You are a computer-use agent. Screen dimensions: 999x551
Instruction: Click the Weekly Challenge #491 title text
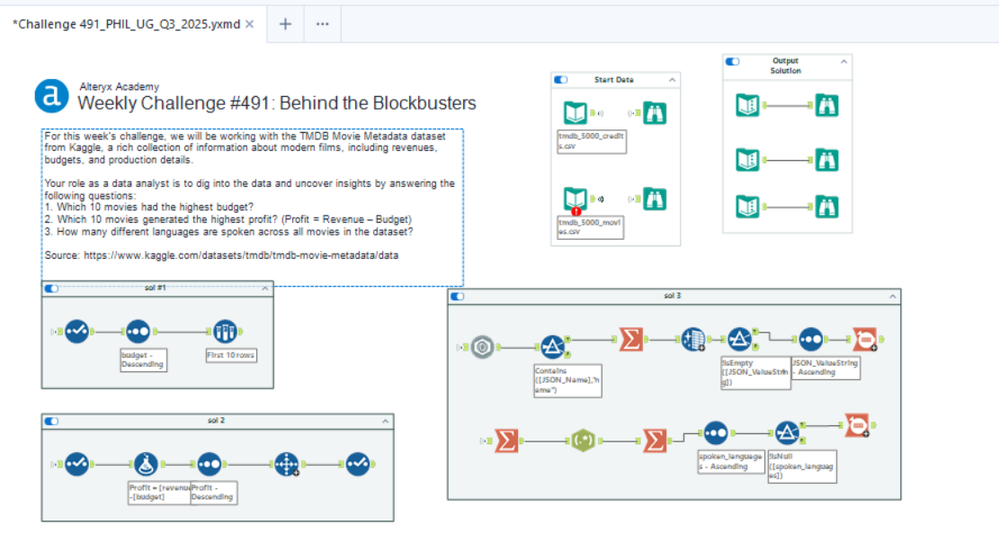coord(277,103)
